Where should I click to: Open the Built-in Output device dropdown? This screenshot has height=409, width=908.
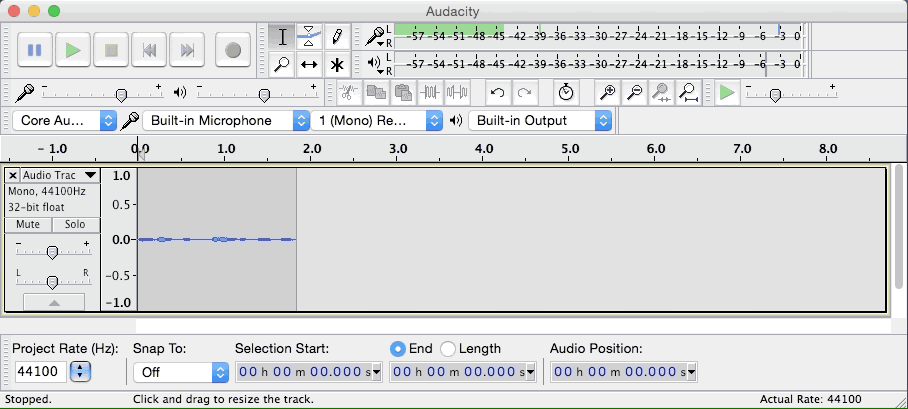pos(540,120)
